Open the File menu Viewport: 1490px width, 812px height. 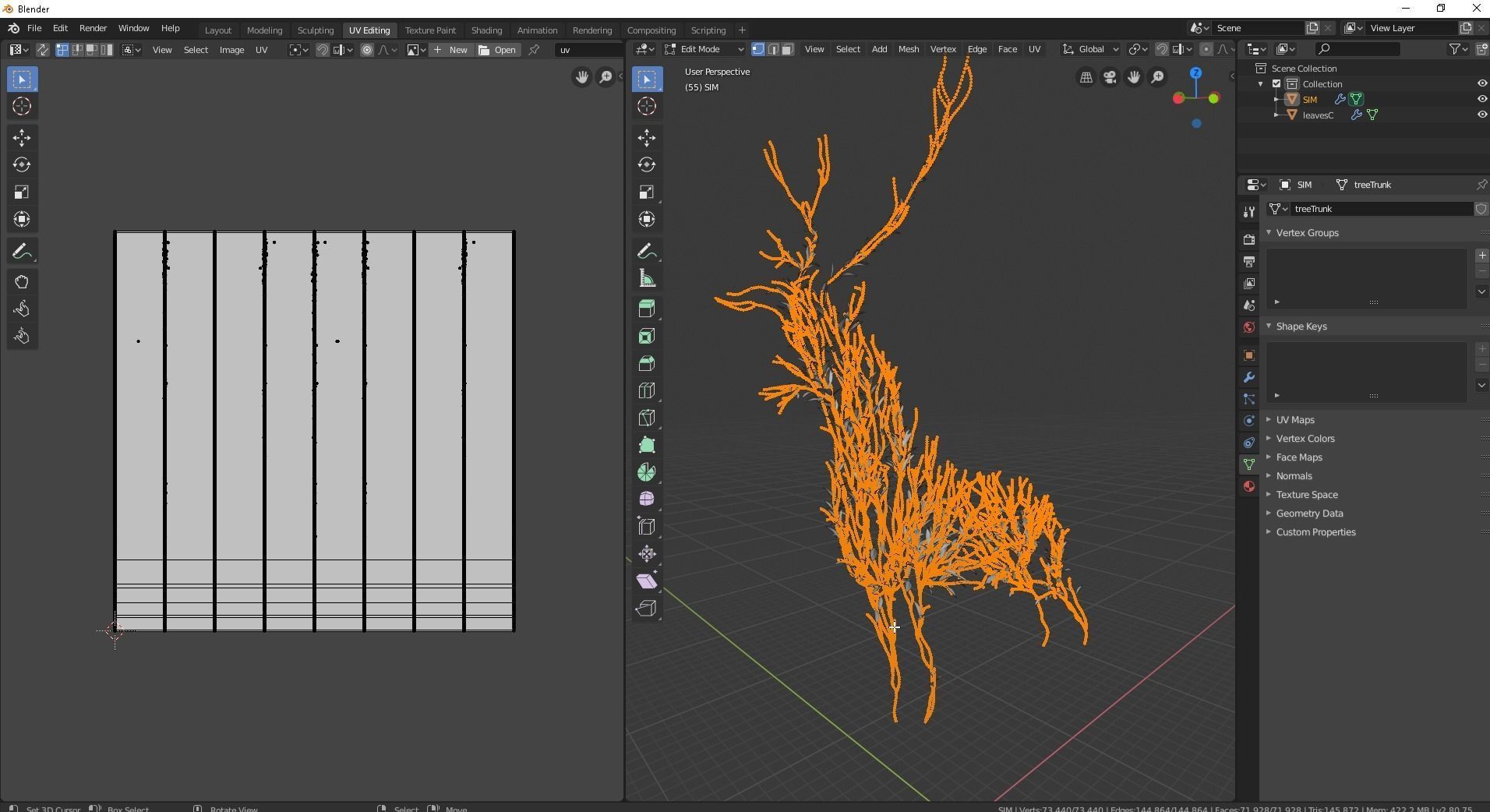34,28
